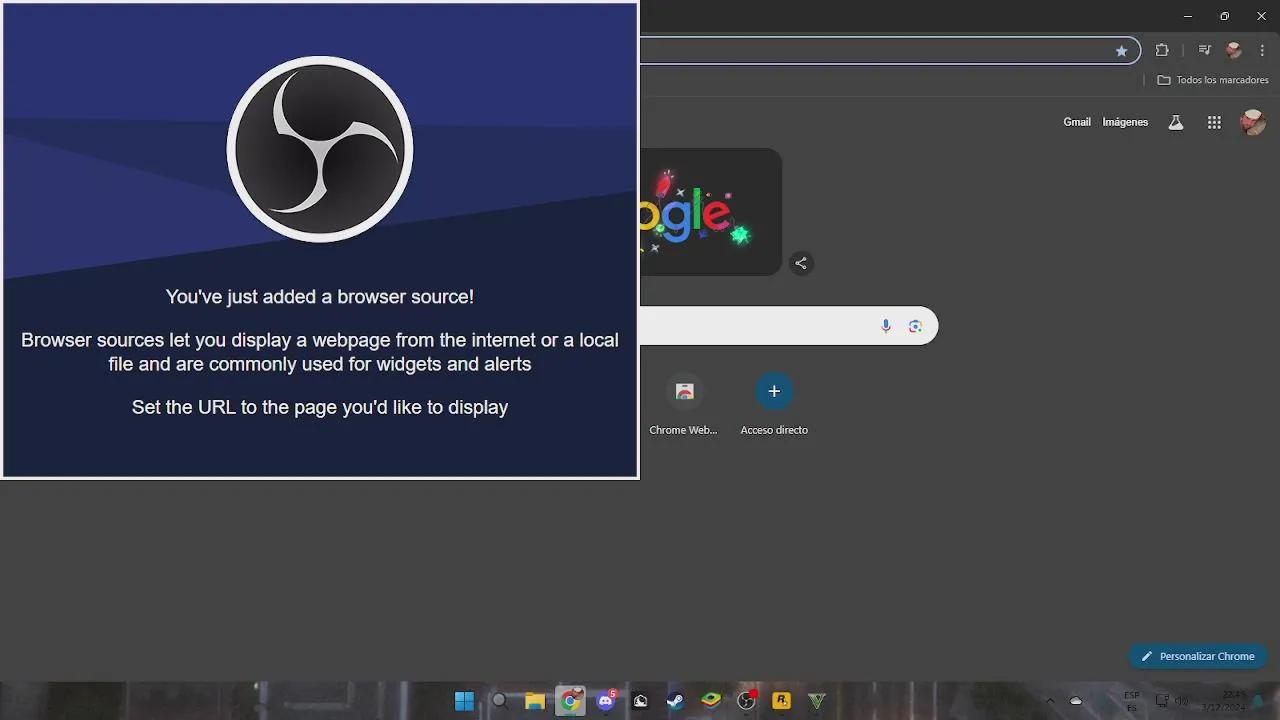Add a shortcut via Acceso directo

[774, 404]
